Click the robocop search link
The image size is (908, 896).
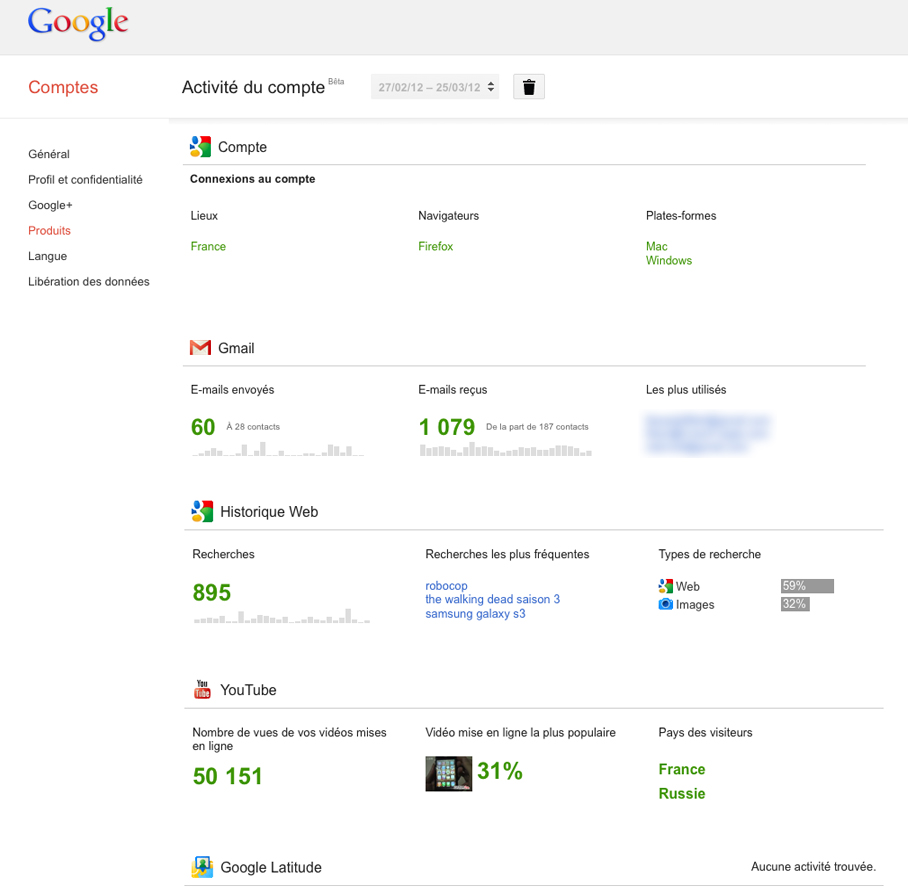[446, 586]
